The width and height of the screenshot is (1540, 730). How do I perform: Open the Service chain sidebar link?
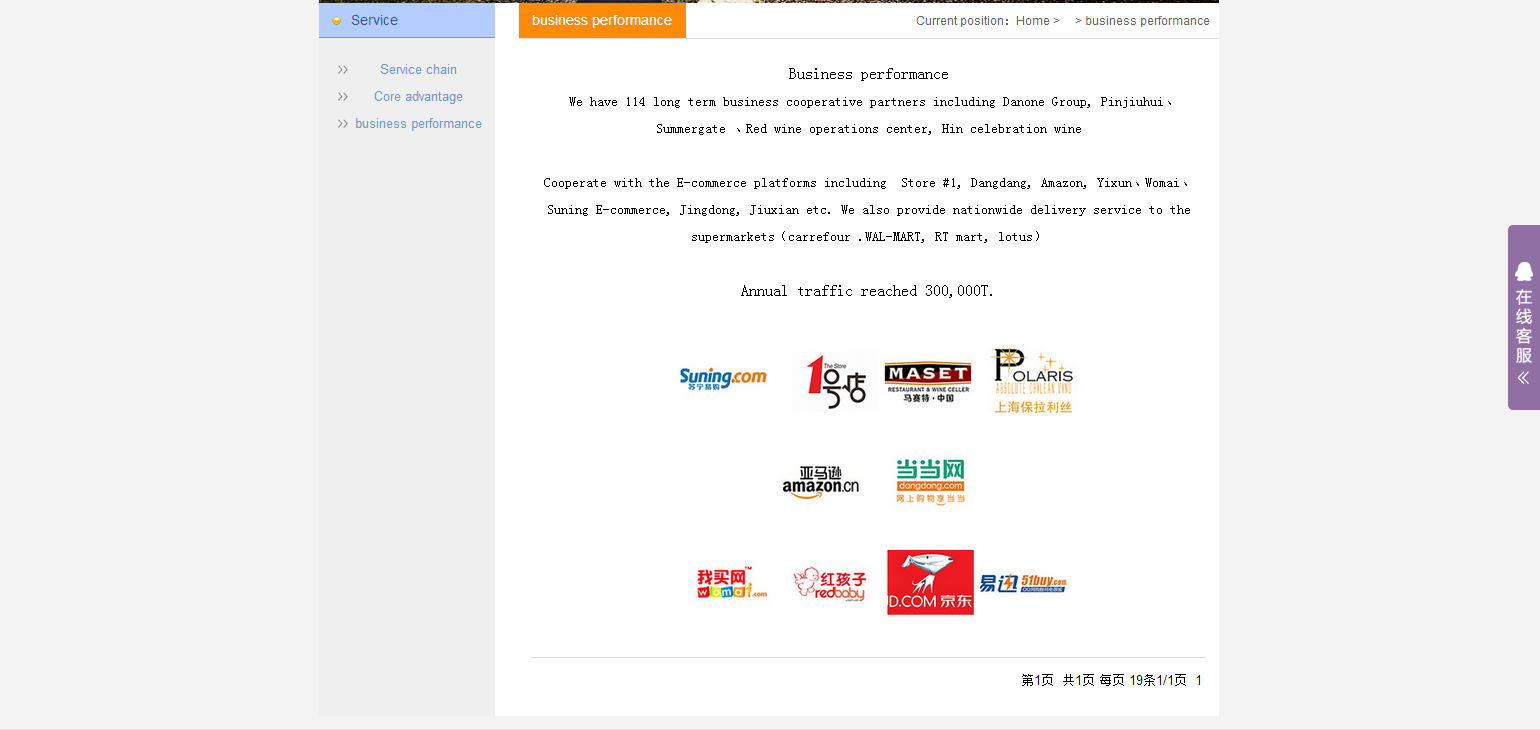pos(418,69)
